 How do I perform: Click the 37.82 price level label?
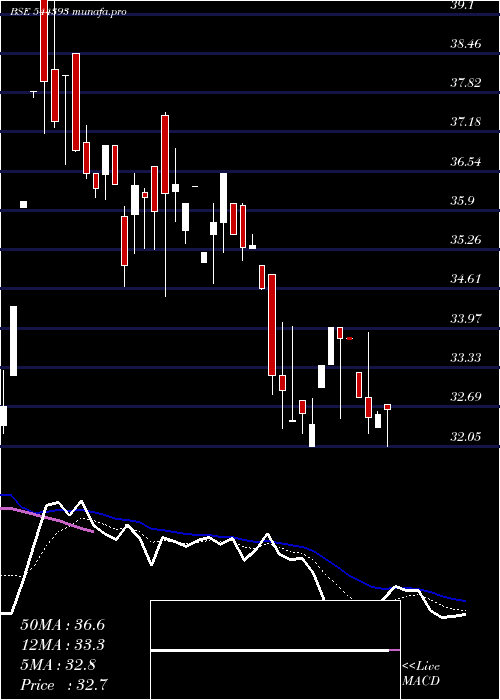(x=466, y=83)
